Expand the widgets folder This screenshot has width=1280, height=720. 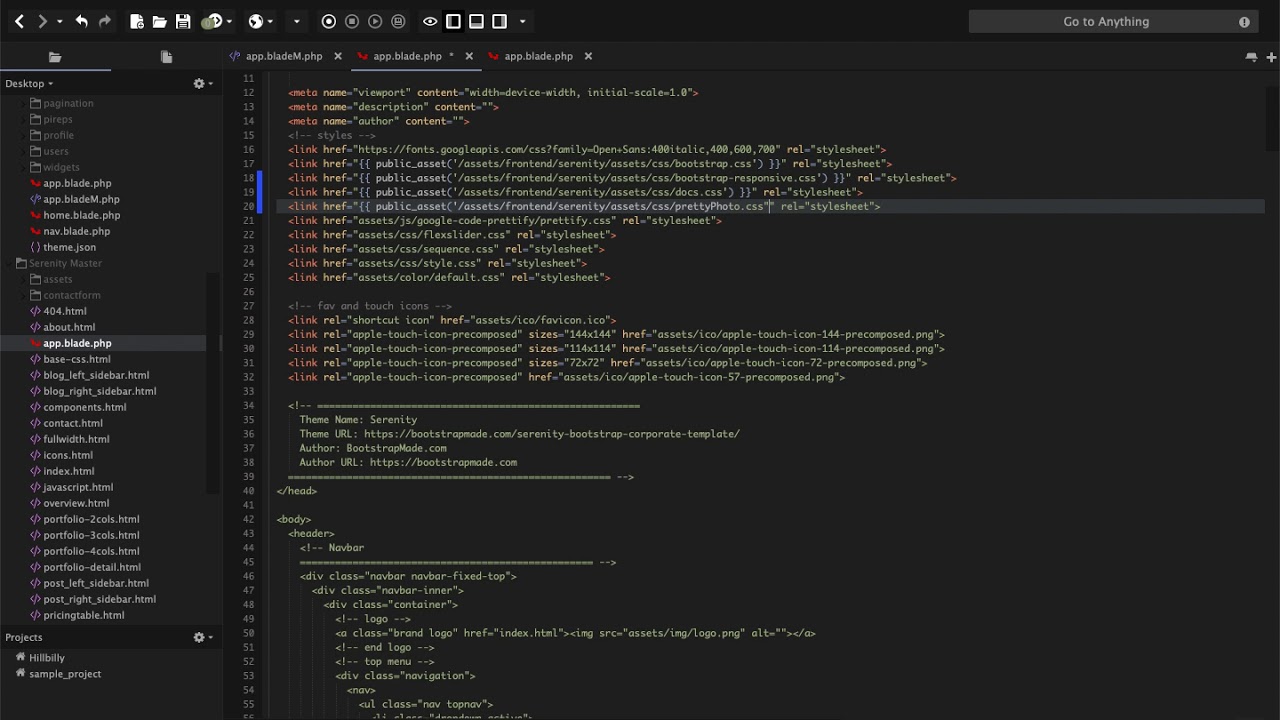[x=23, y=167]
